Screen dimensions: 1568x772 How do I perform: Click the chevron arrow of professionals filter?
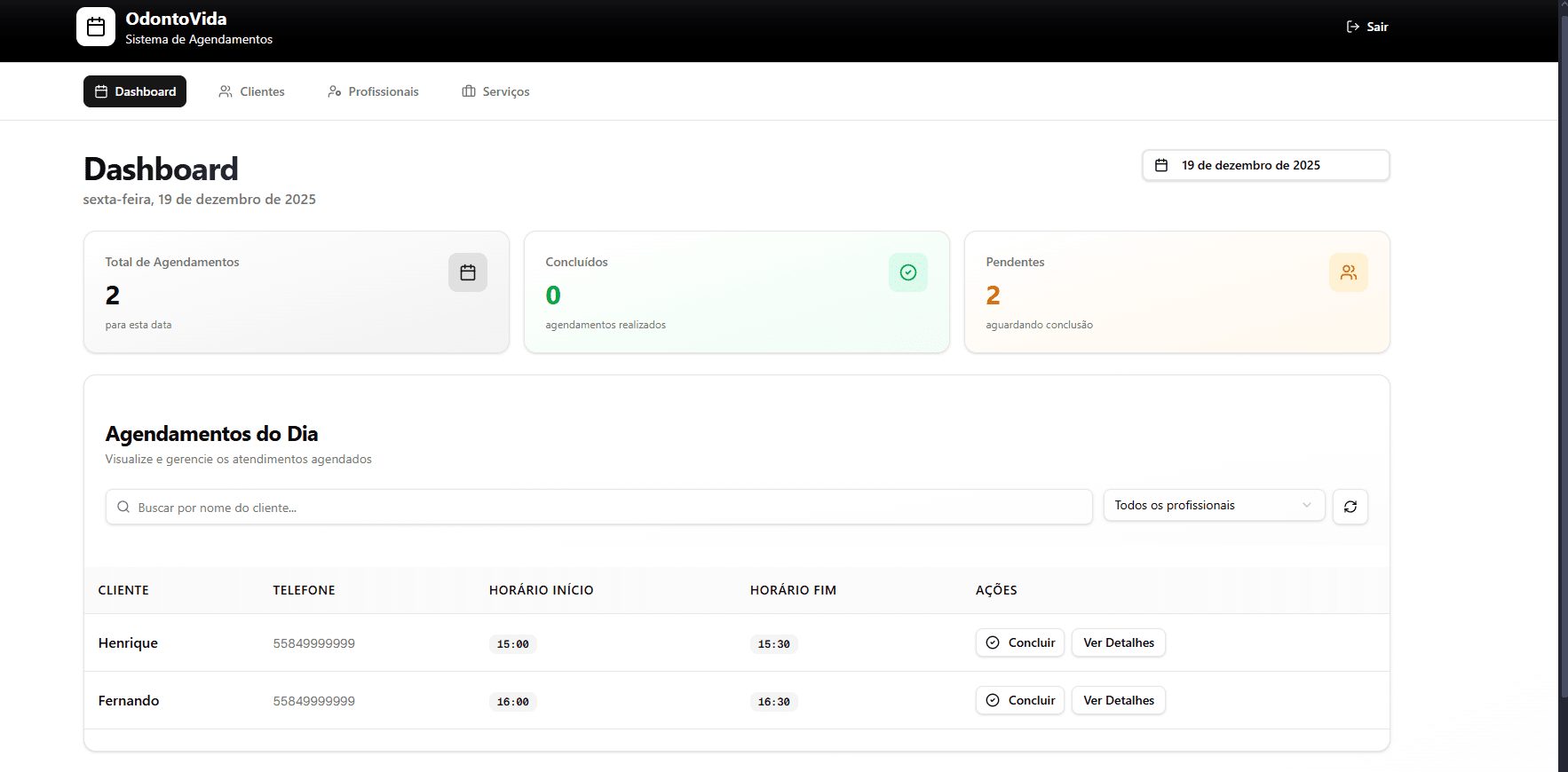(1306, 505)
